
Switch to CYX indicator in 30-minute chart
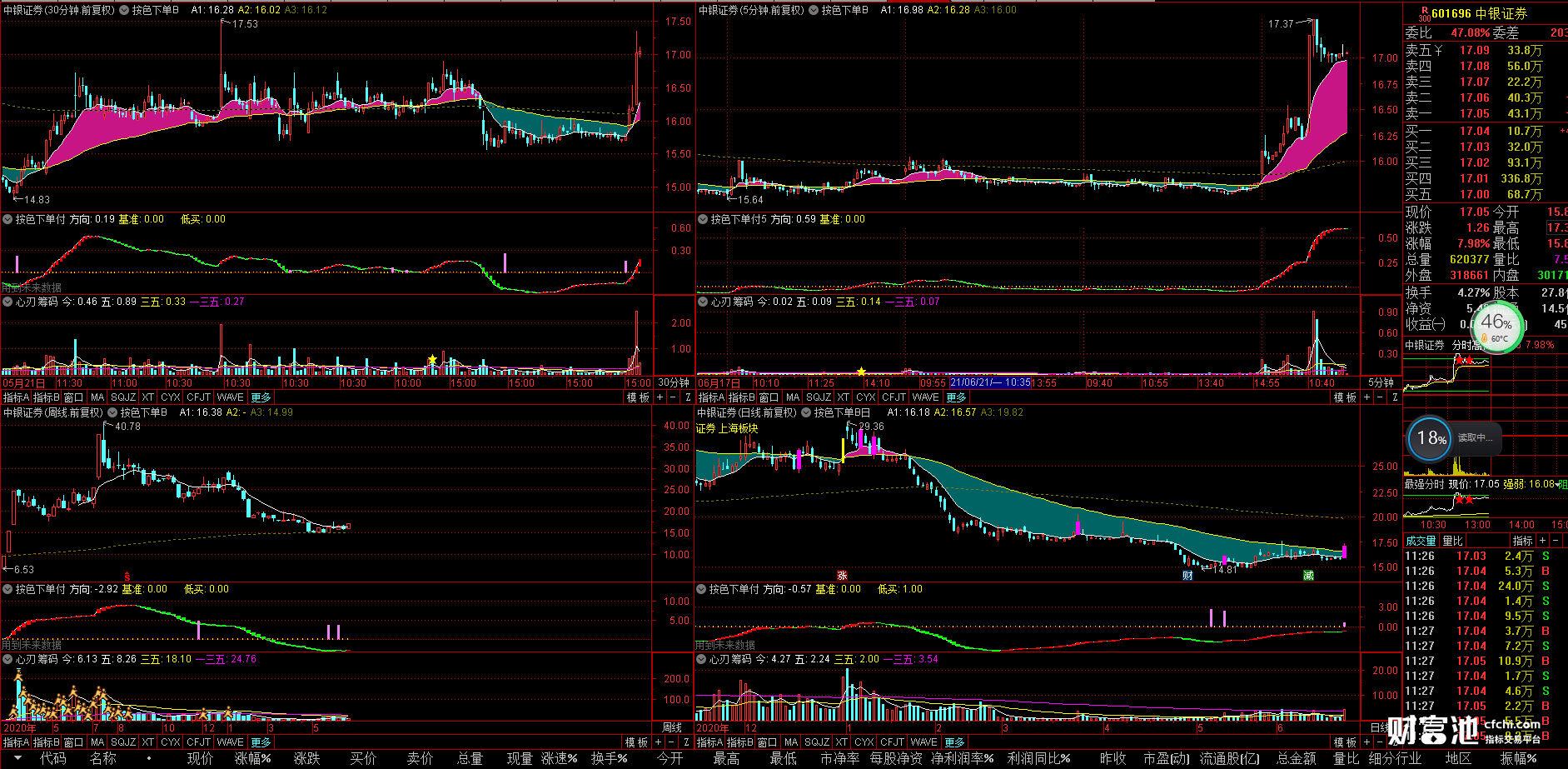tap(171, 397)
